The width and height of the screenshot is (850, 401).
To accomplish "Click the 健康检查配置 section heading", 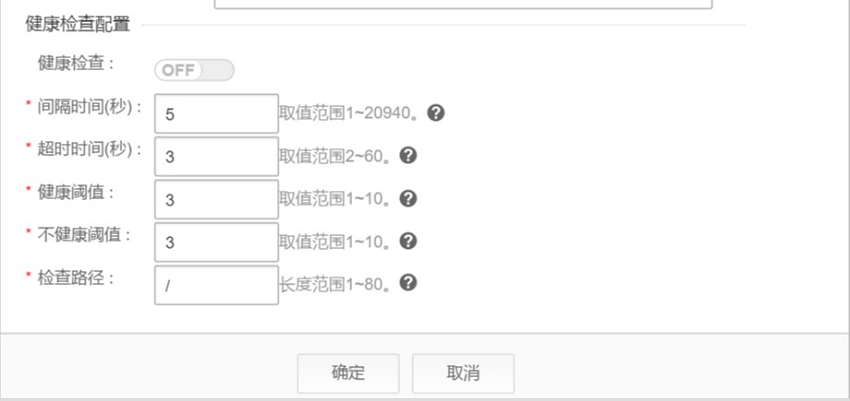I will click(x=78, y=24).
